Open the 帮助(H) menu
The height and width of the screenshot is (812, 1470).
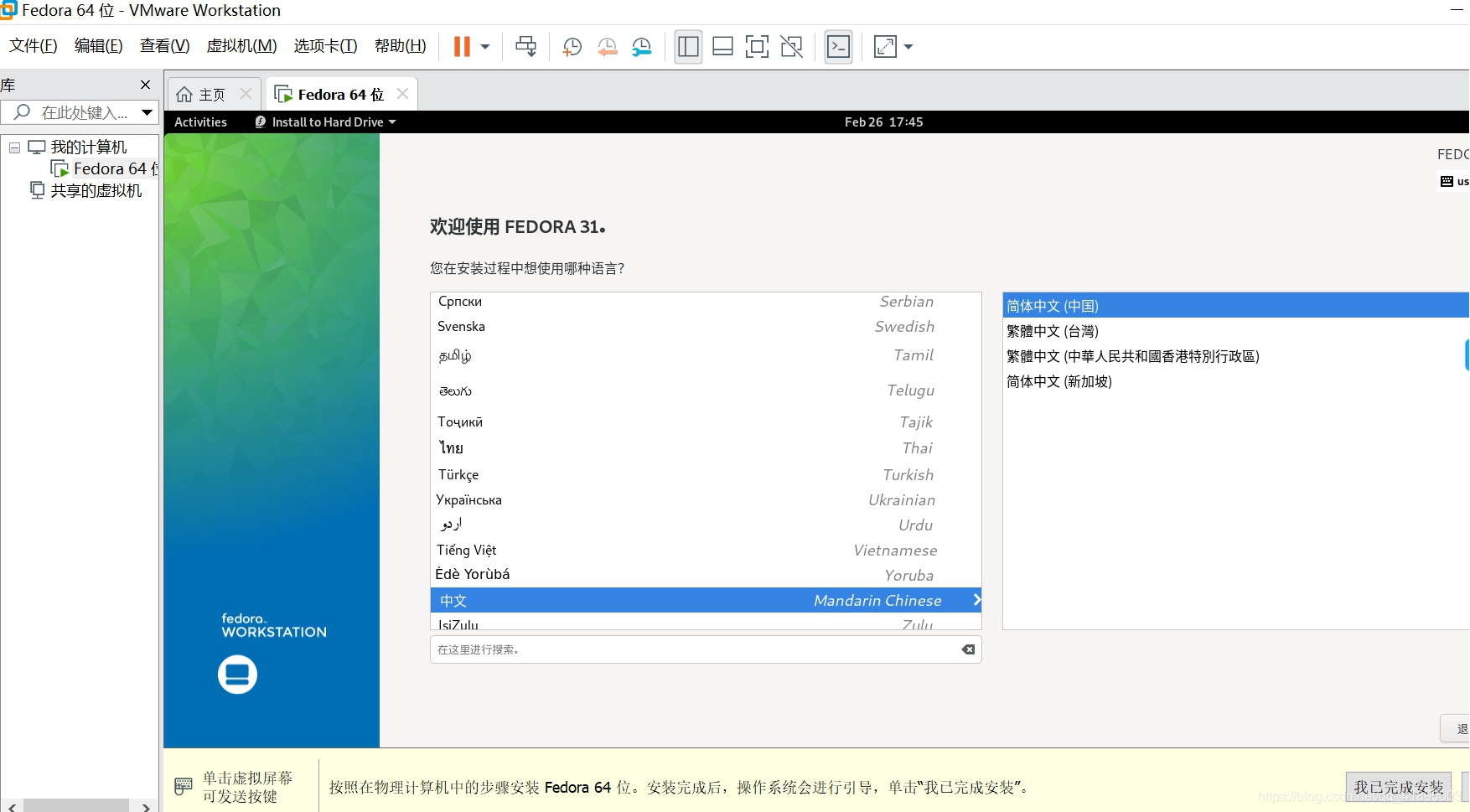pos(401,46)
